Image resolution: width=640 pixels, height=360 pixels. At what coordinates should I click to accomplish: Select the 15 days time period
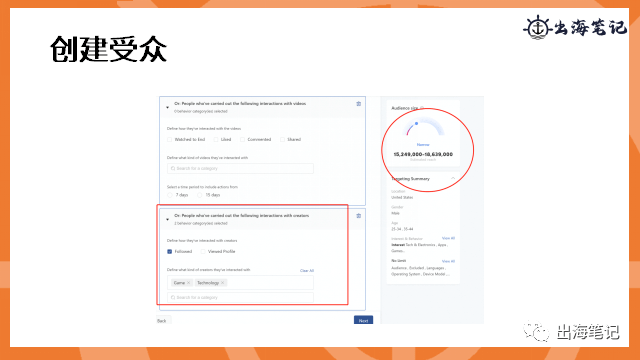[x=200, y=195]
